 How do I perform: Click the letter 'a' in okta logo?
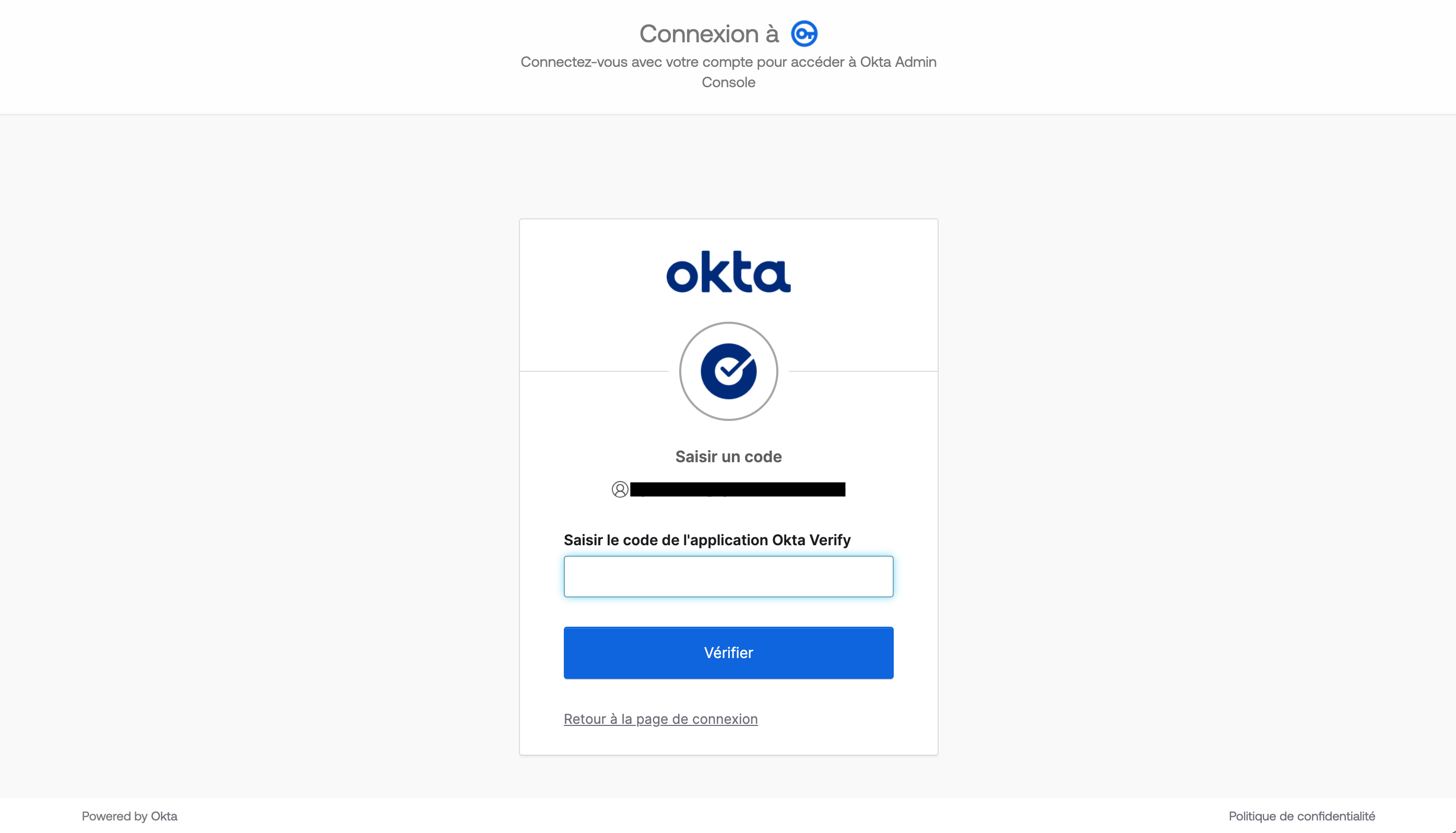(x=772, y=276)
